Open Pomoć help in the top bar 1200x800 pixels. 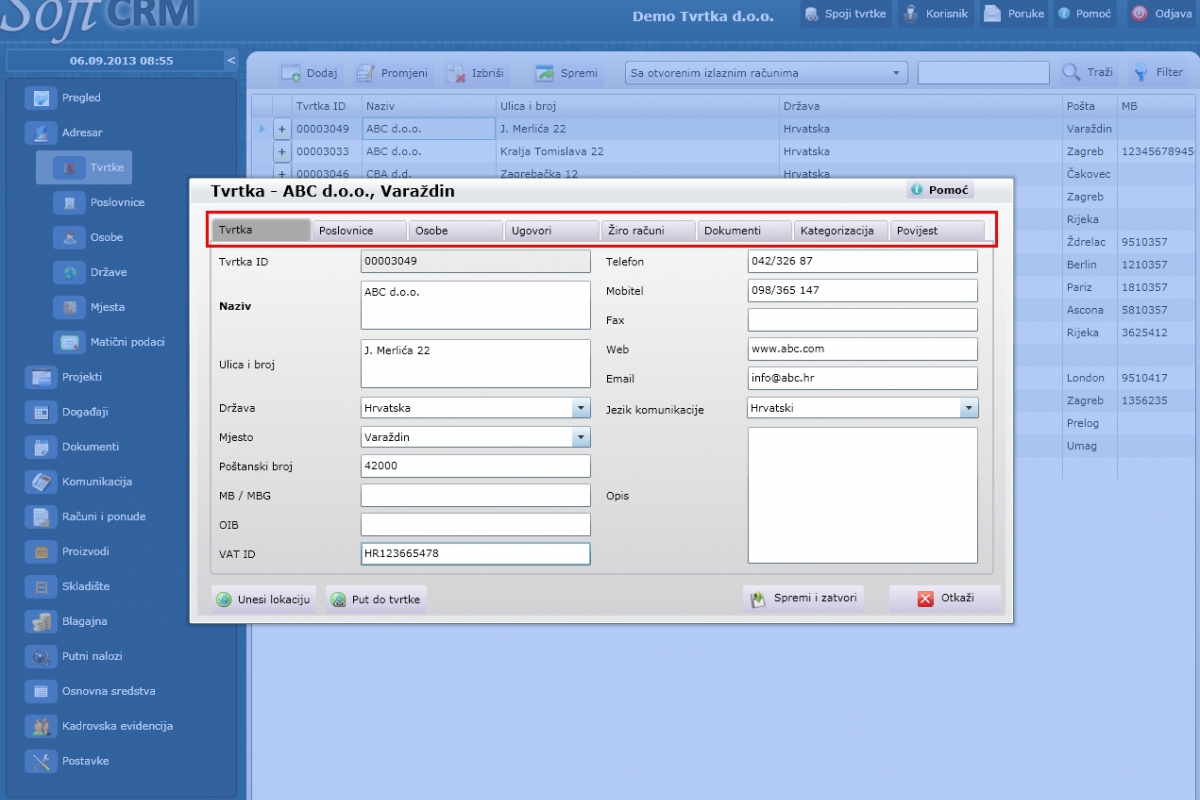click(x=1084, y=14)
